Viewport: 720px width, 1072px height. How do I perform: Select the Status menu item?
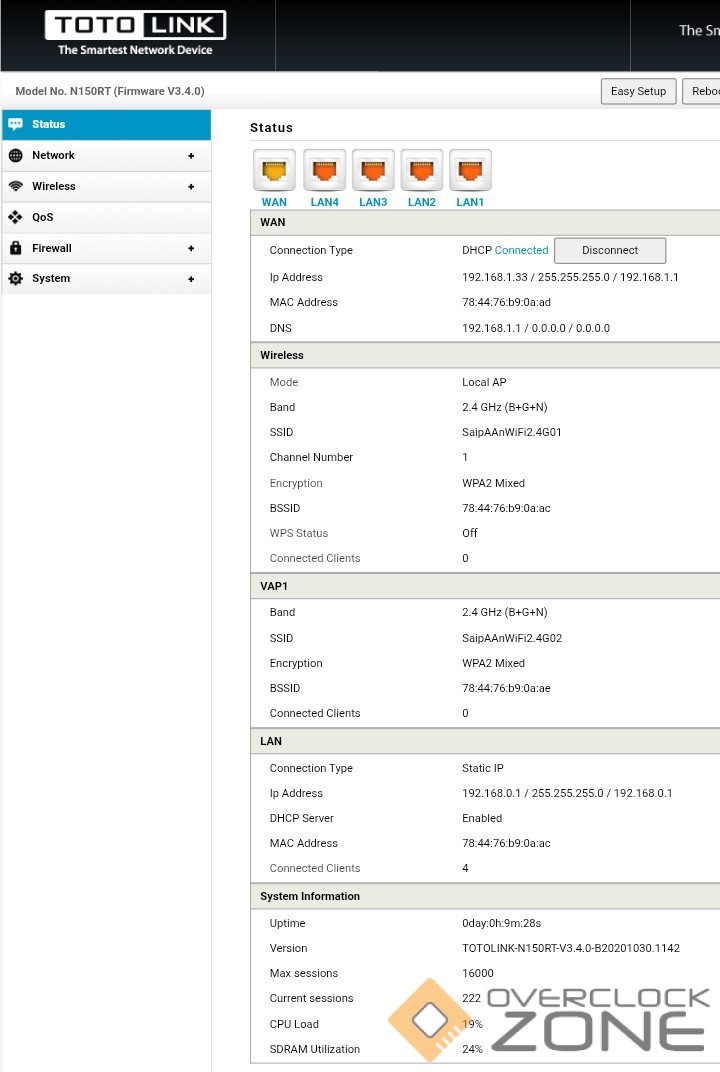(x=49, y=124)
